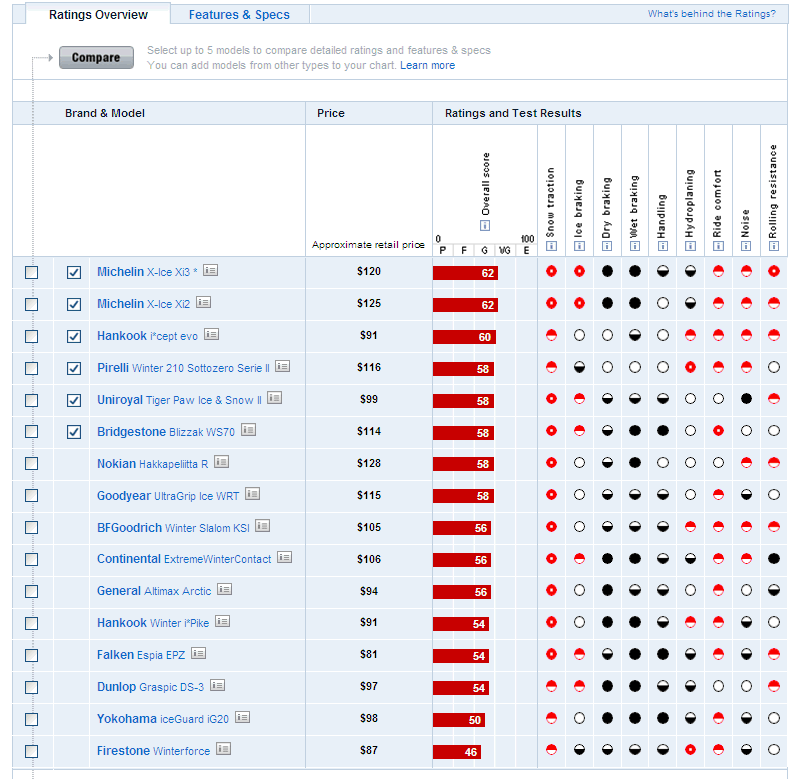Open the Learn more link
The image size is (806, 779).
coord(427,66)
